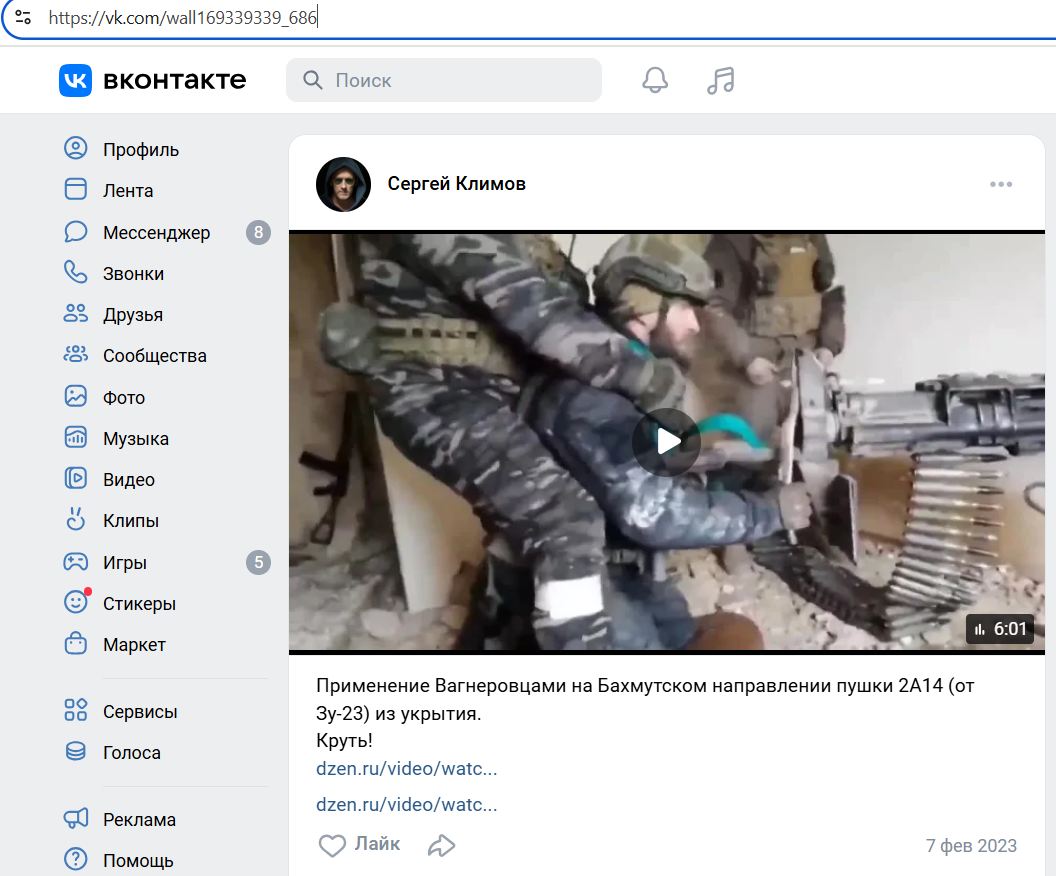Screen dimensions: 1056x876
Task: Click the share arrow icon on the post
Action: coord(441,845)
